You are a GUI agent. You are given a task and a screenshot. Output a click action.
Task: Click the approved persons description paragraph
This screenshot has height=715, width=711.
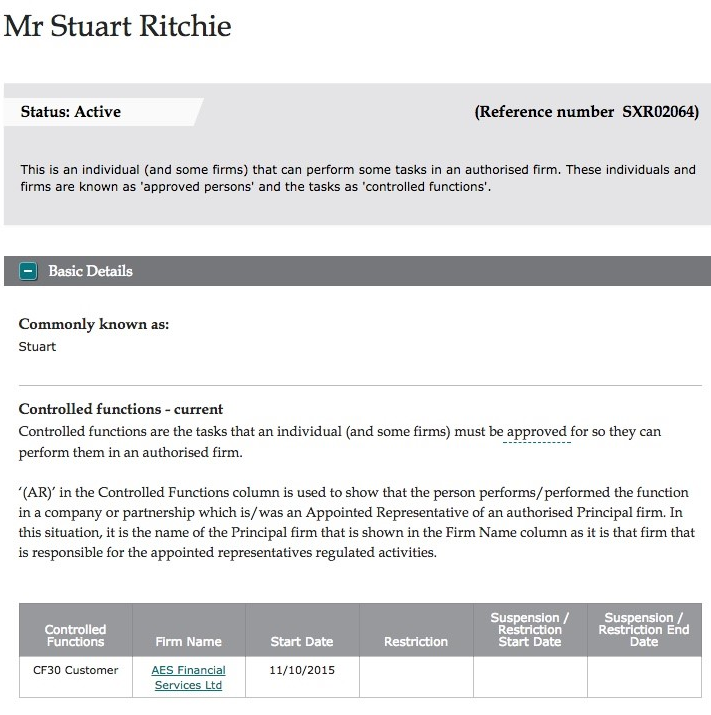click(x=358, y=178)
